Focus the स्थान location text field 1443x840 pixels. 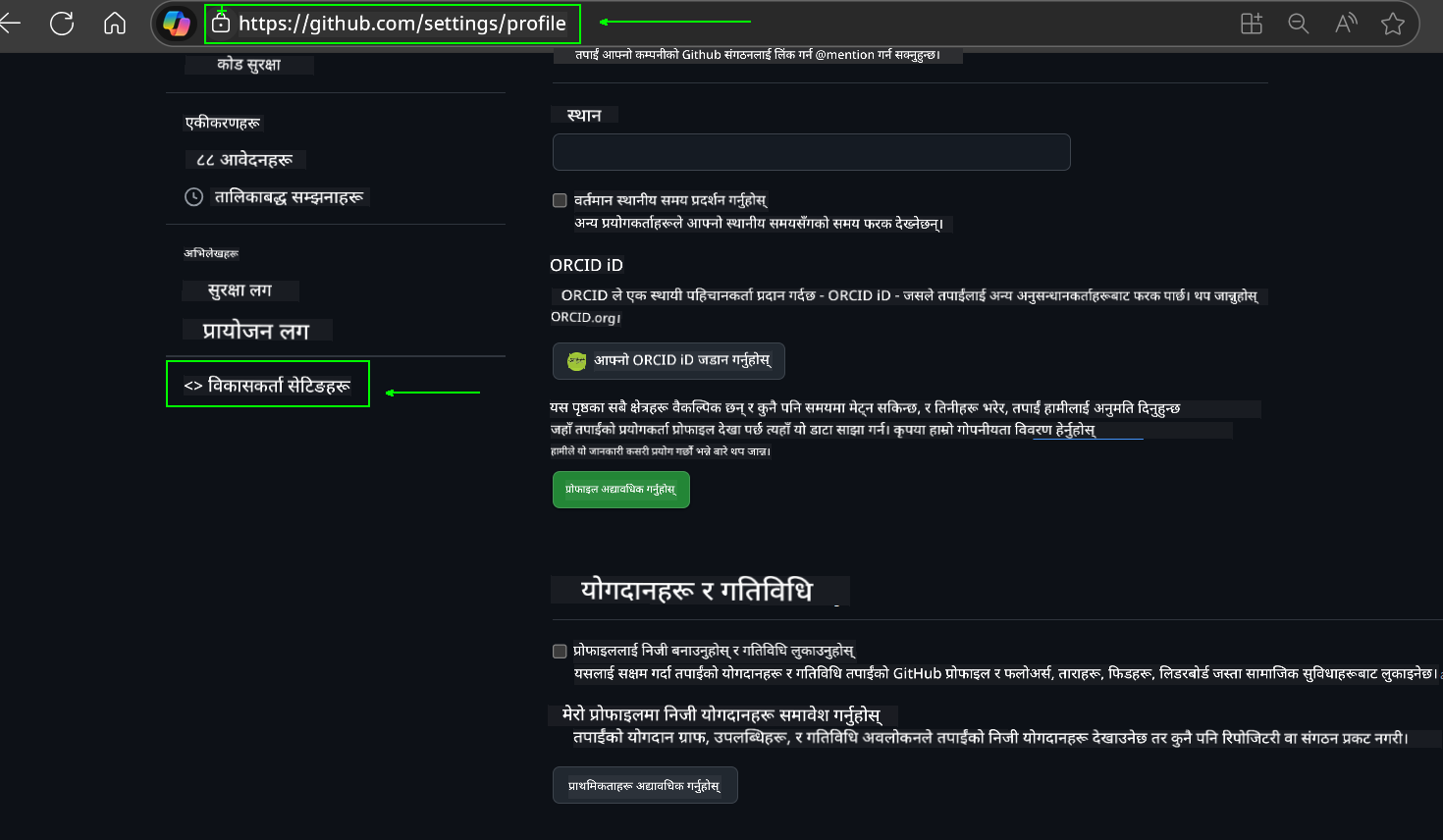(811, 152)
